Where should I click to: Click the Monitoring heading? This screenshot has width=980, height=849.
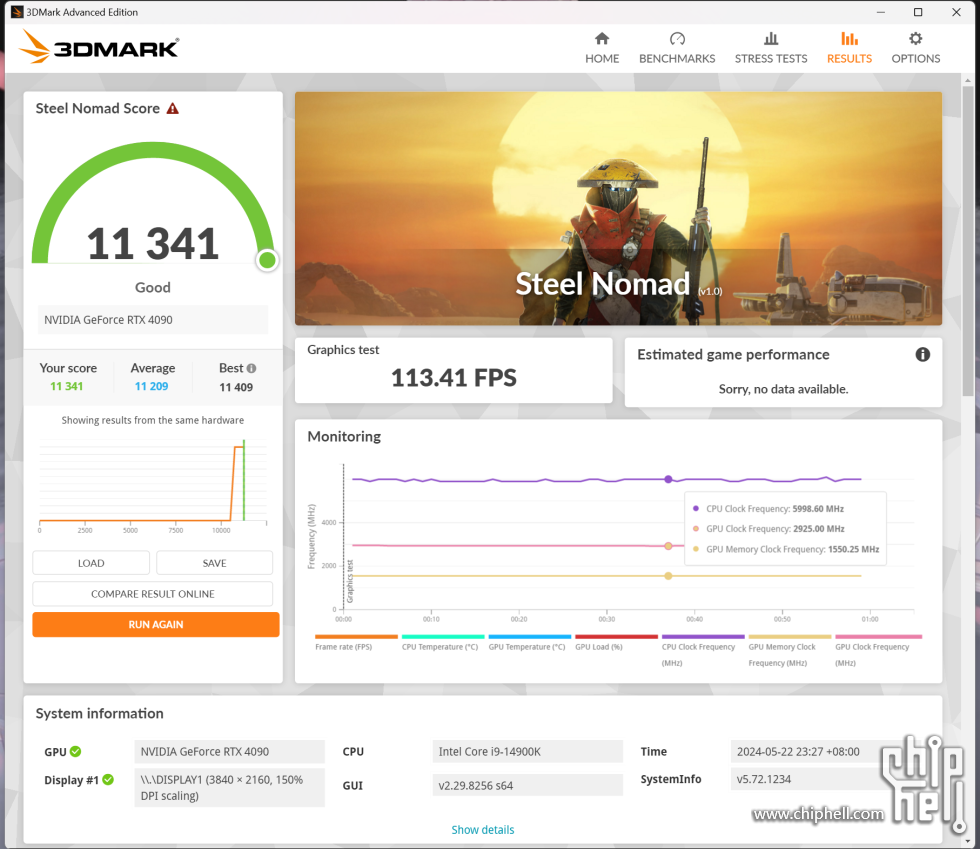344,436
